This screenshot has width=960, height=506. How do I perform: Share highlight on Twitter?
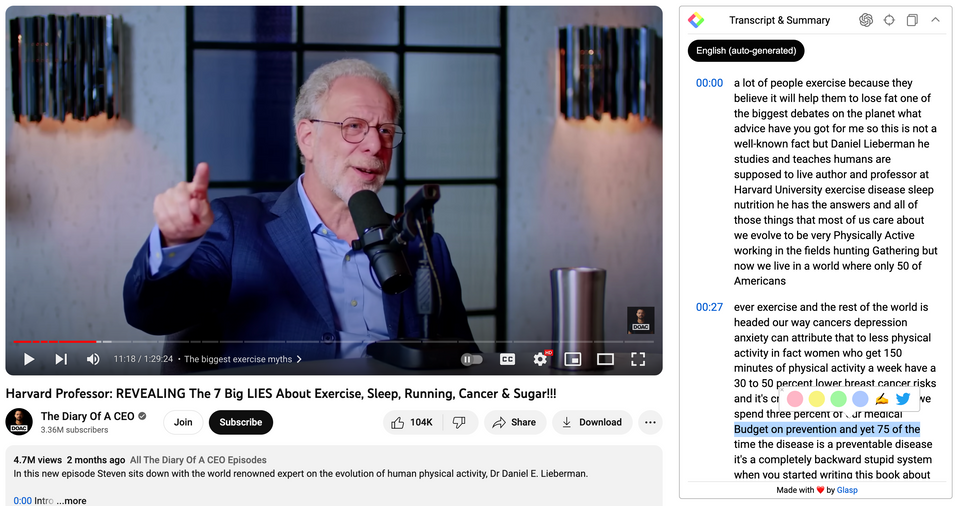tap(903, 399)
